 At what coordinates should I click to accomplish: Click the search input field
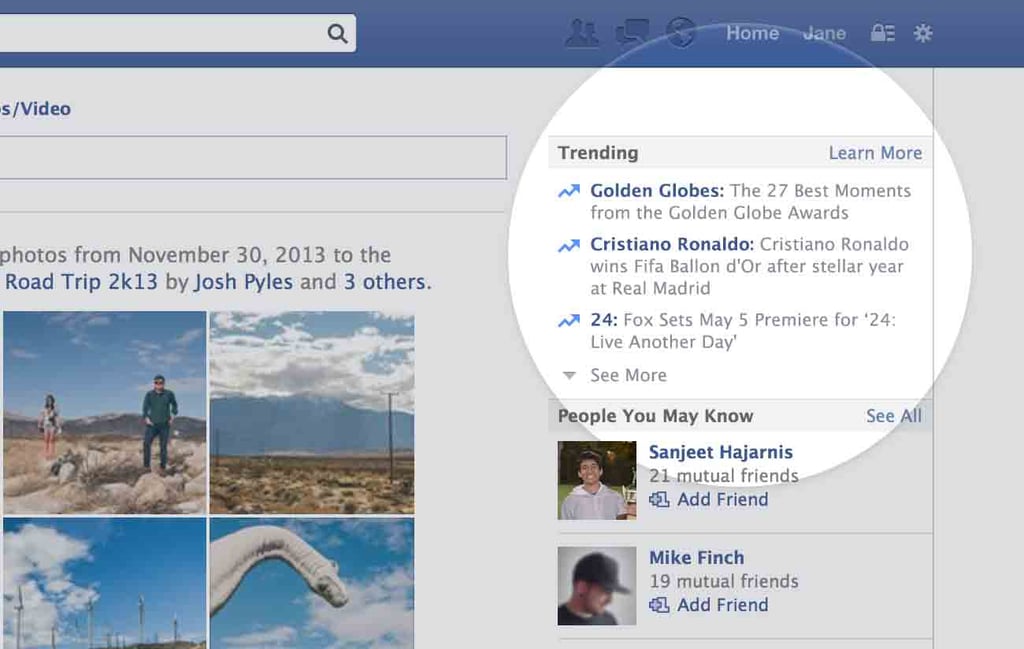coord(178,33)
